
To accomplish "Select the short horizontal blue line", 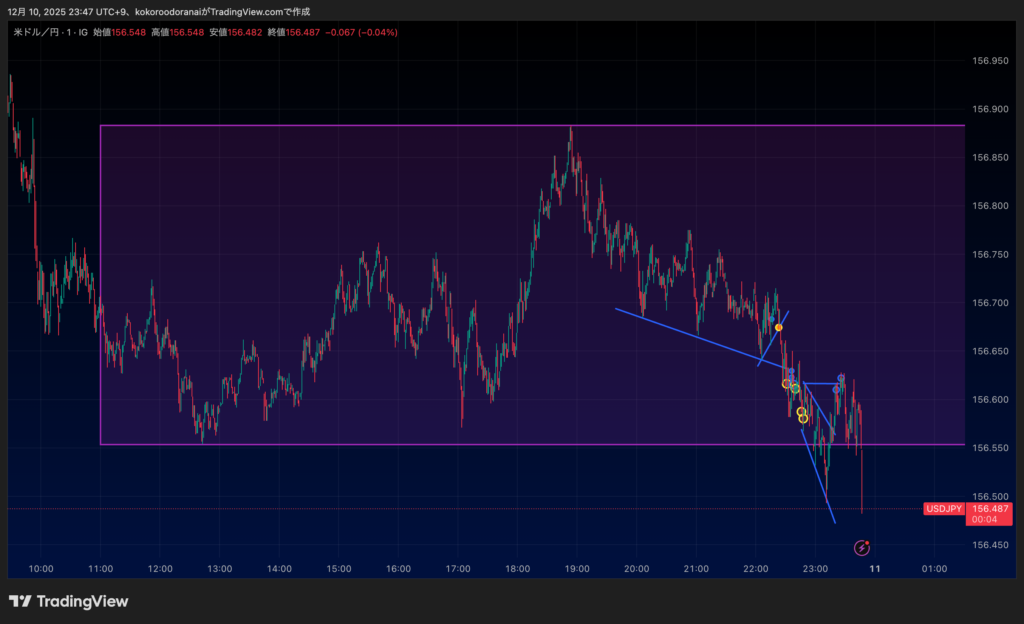I will click(822, 383).
